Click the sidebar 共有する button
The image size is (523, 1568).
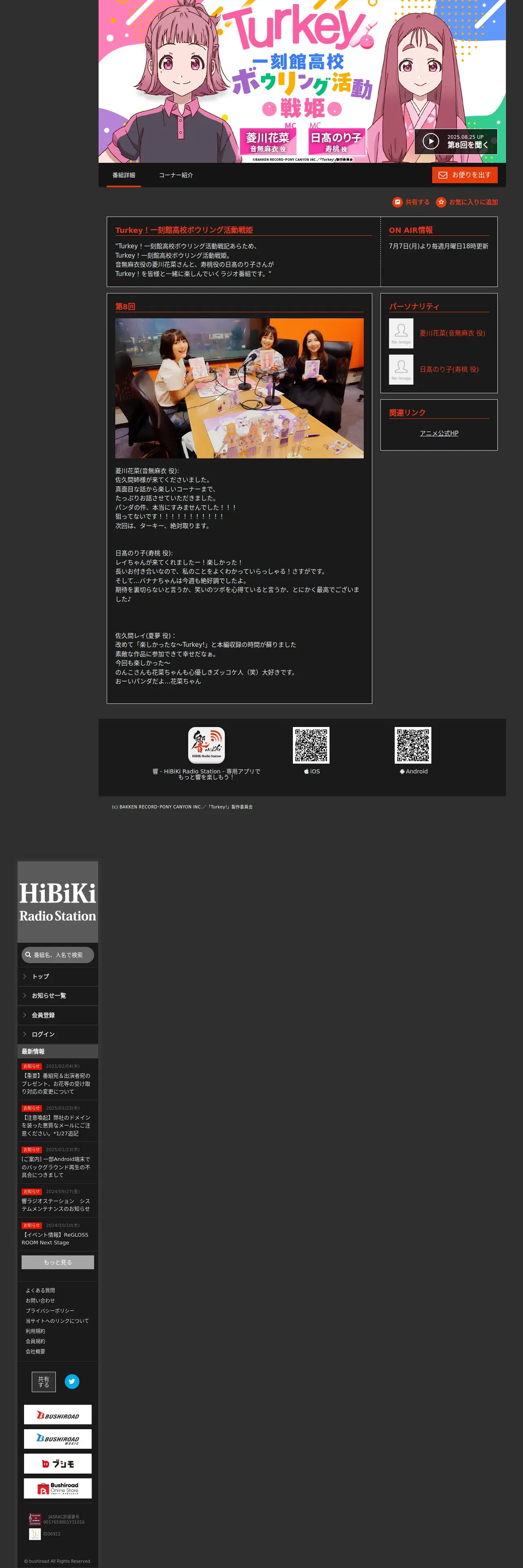click(44, 1382)
